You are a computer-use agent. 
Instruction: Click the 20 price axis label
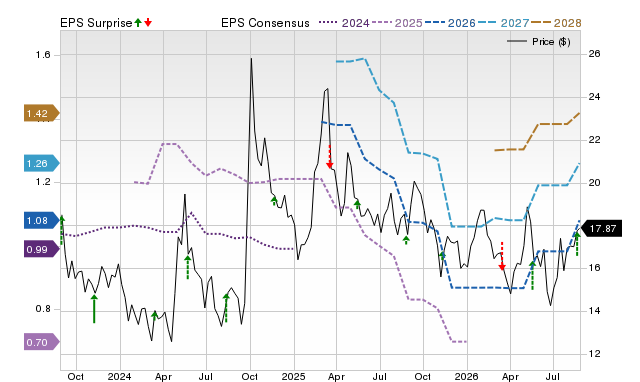(594, 182)
